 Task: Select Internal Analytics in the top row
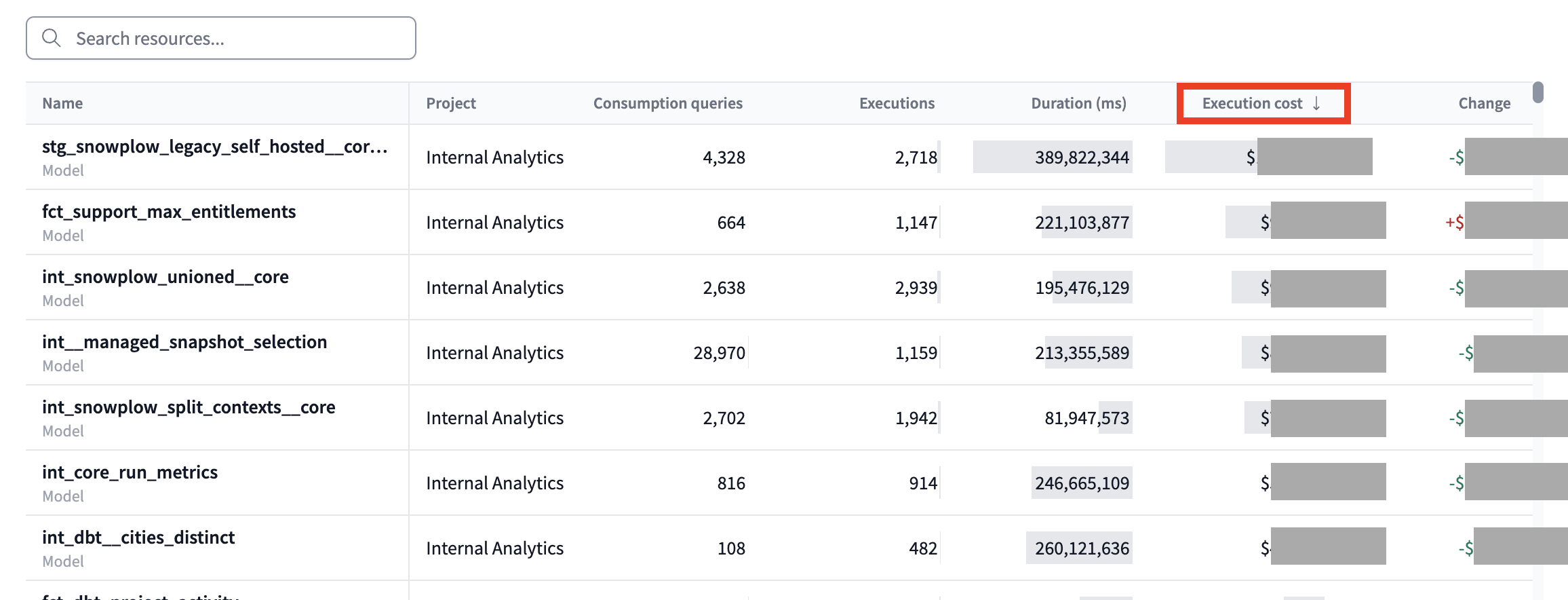(494, 157)
